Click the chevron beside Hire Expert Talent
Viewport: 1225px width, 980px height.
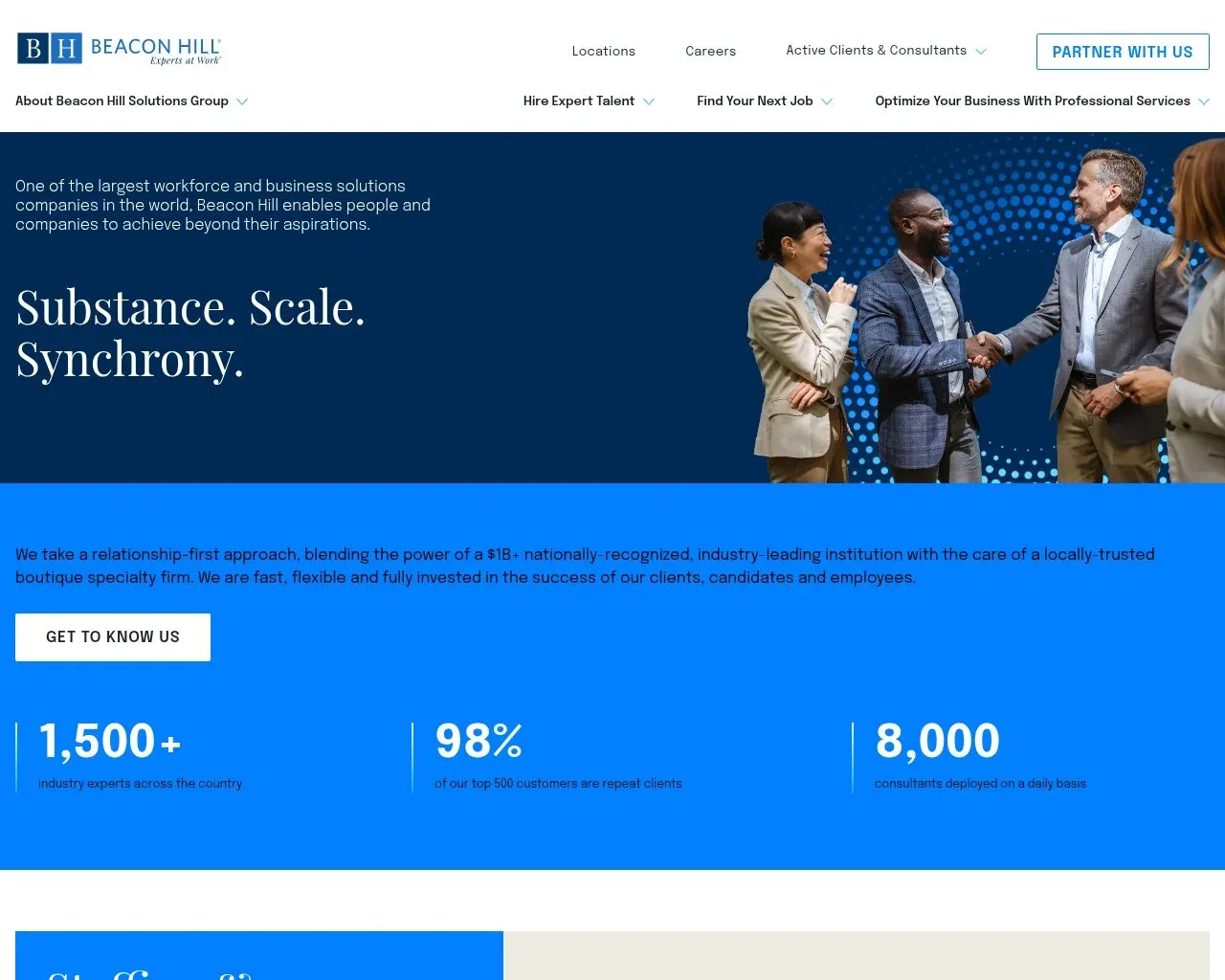[649, 101]
